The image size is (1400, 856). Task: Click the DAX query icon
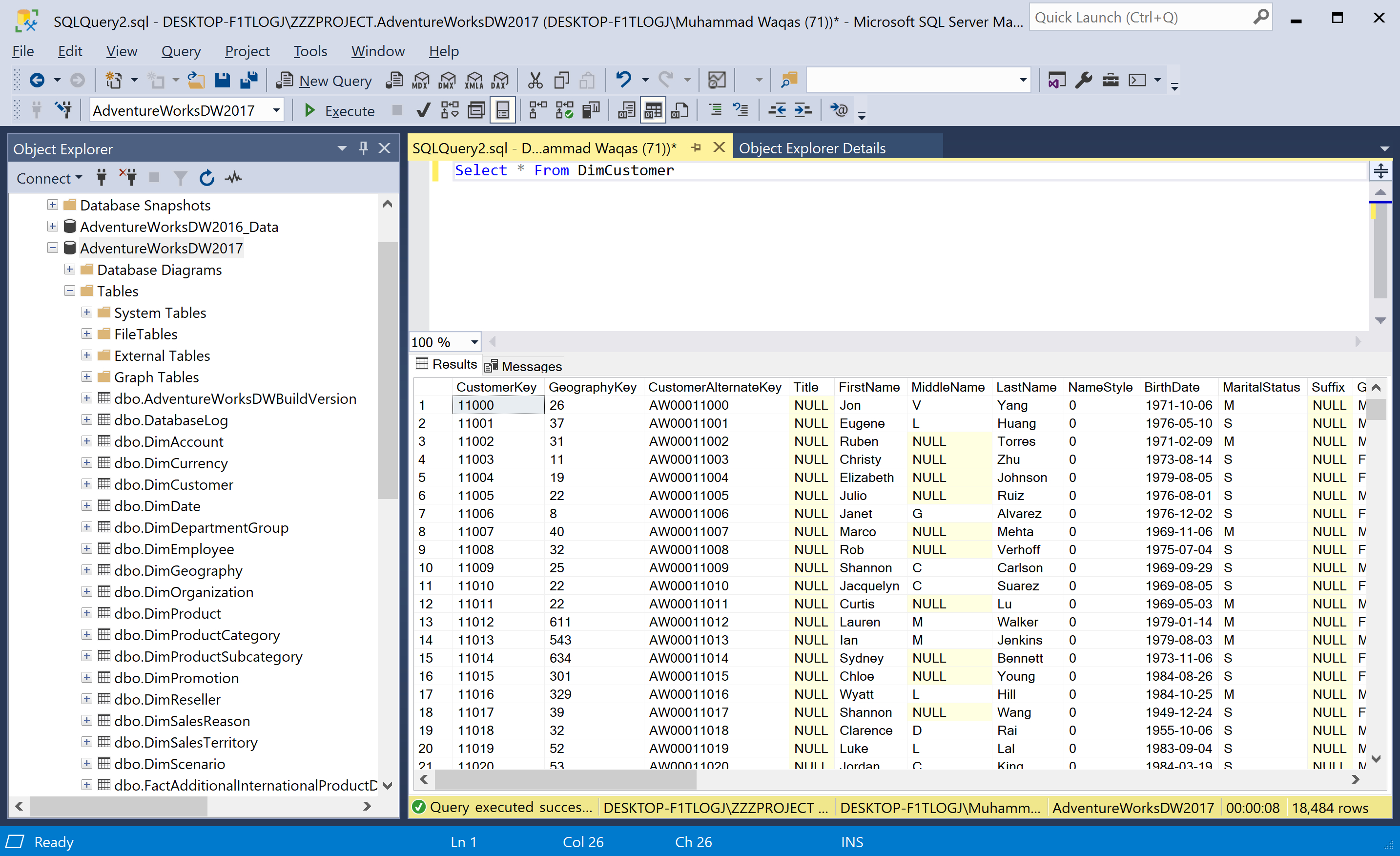pos(500,80)
